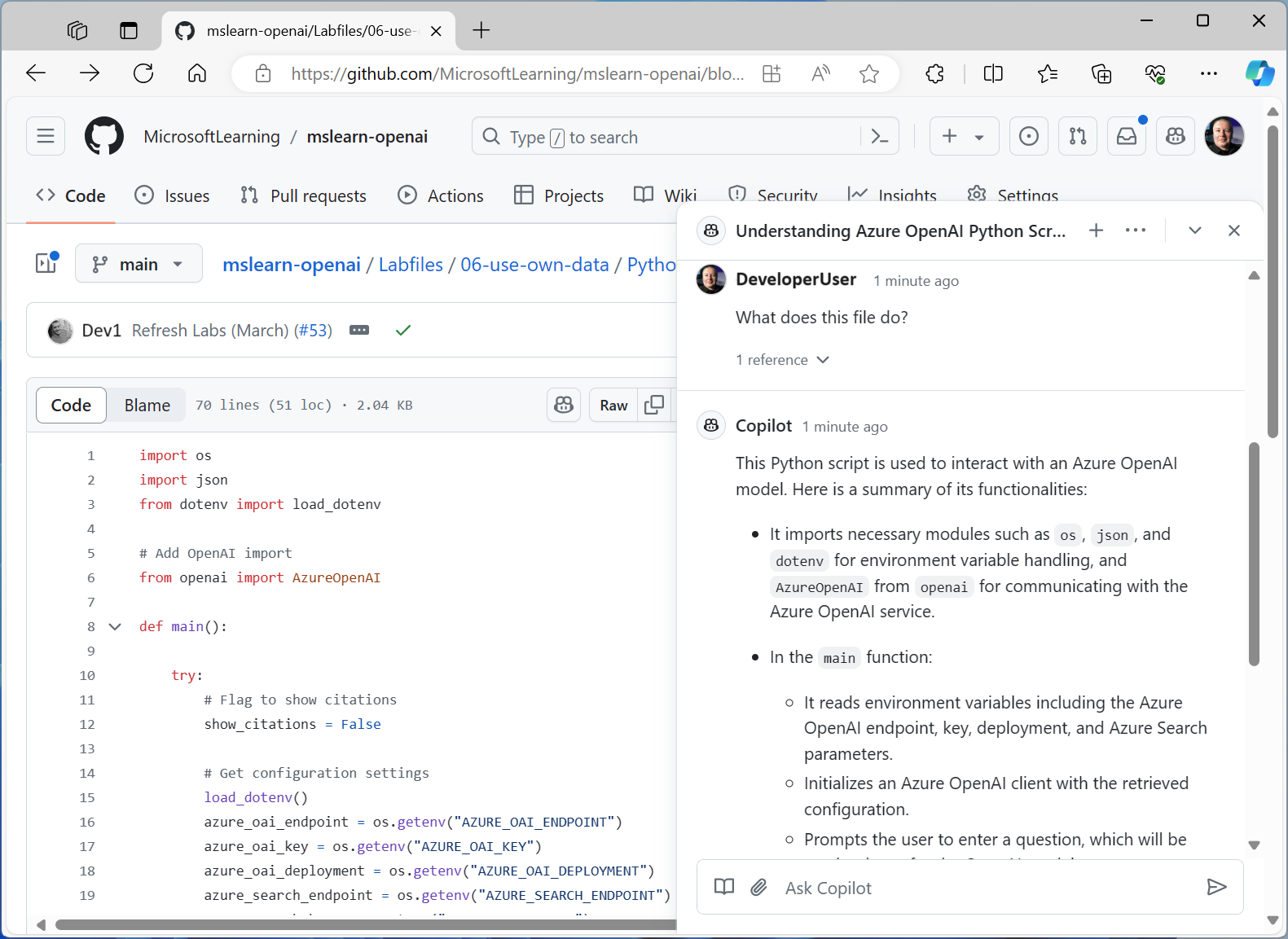Screen dimensions: 1288x939
Task: Go to browser Home page
Action: tap(197, 73)
